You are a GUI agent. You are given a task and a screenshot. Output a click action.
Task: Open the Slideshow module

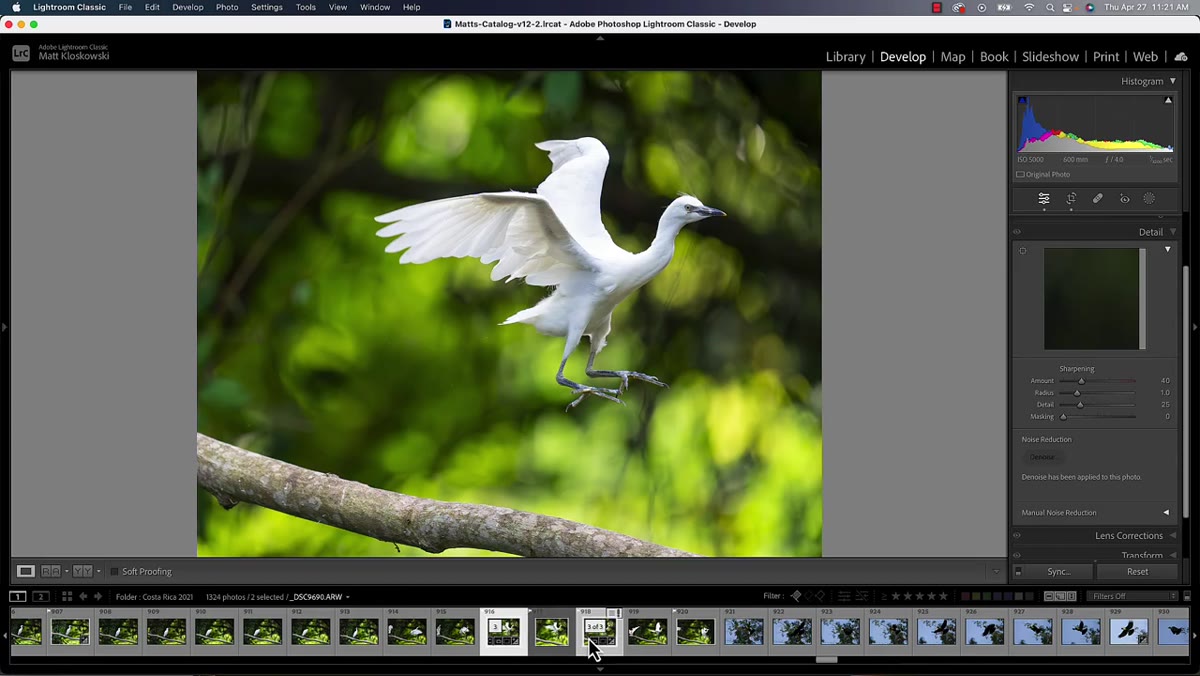point(1050,57)
